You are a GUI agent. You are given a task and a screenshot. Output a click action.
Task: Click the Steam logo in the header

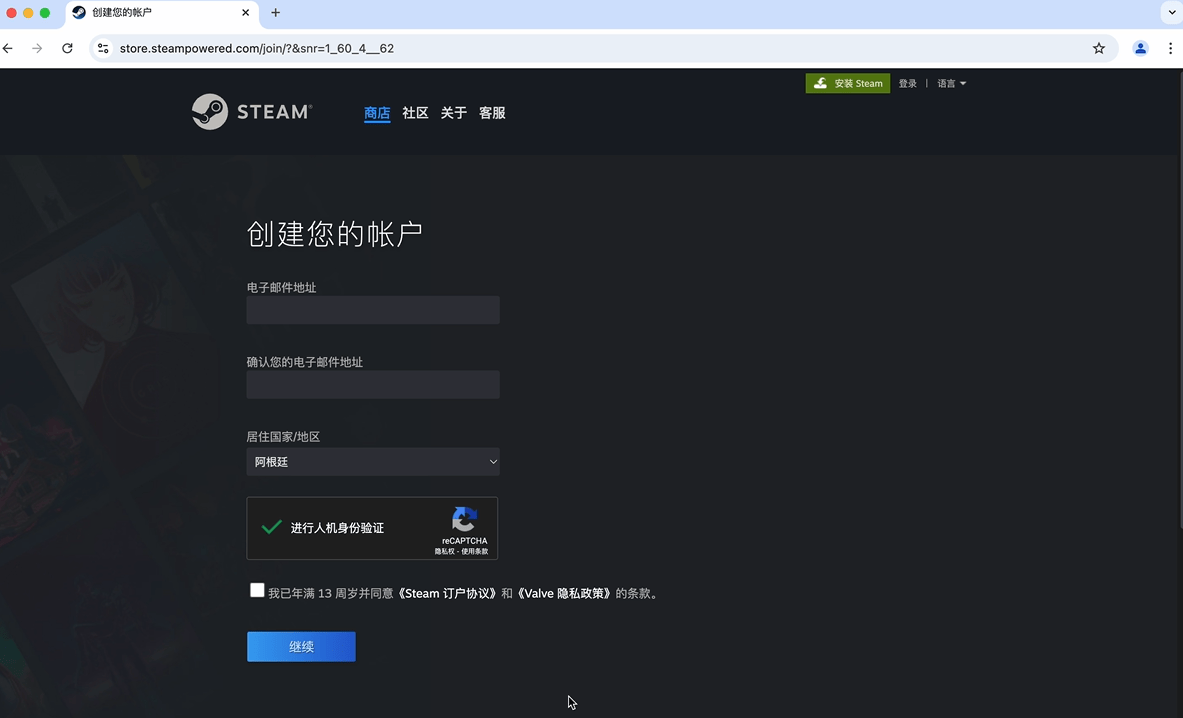[250, 111]
